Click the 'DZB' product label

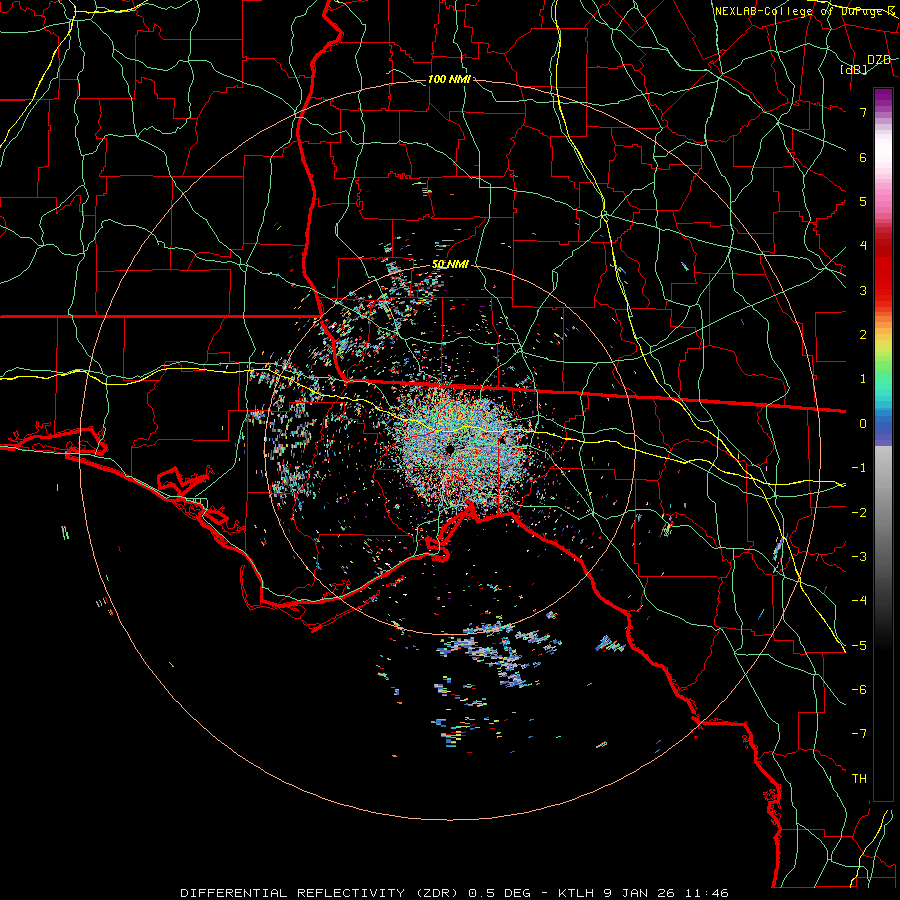879,60
